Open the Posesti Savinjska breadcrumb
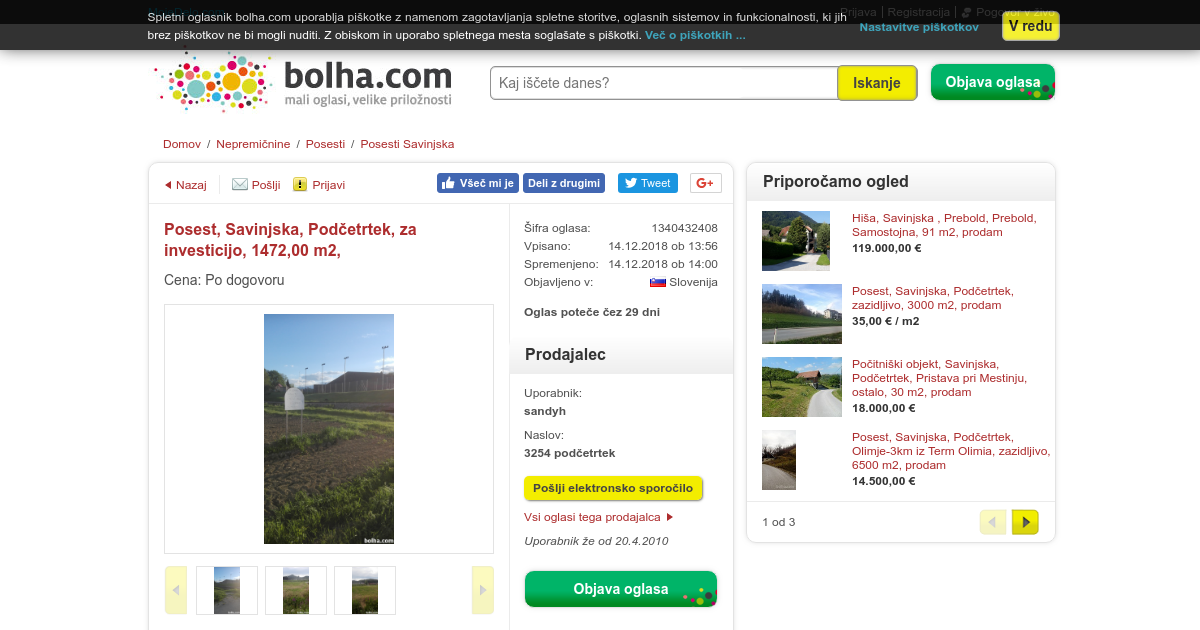This screenshot has height=630, width=1200. click(x=407, y=144)
